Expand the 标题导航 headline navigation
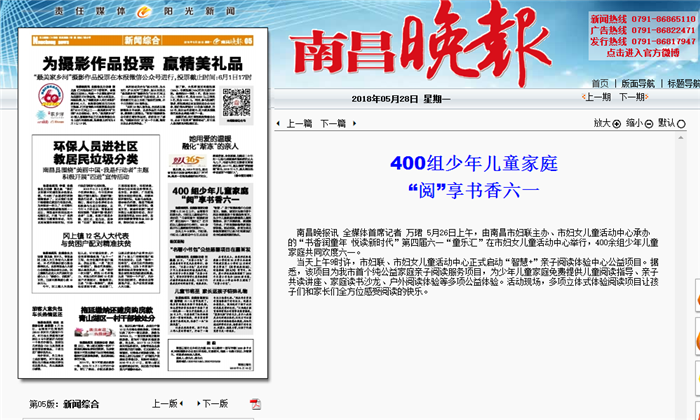The image size is (700, 420). point(682,83)
